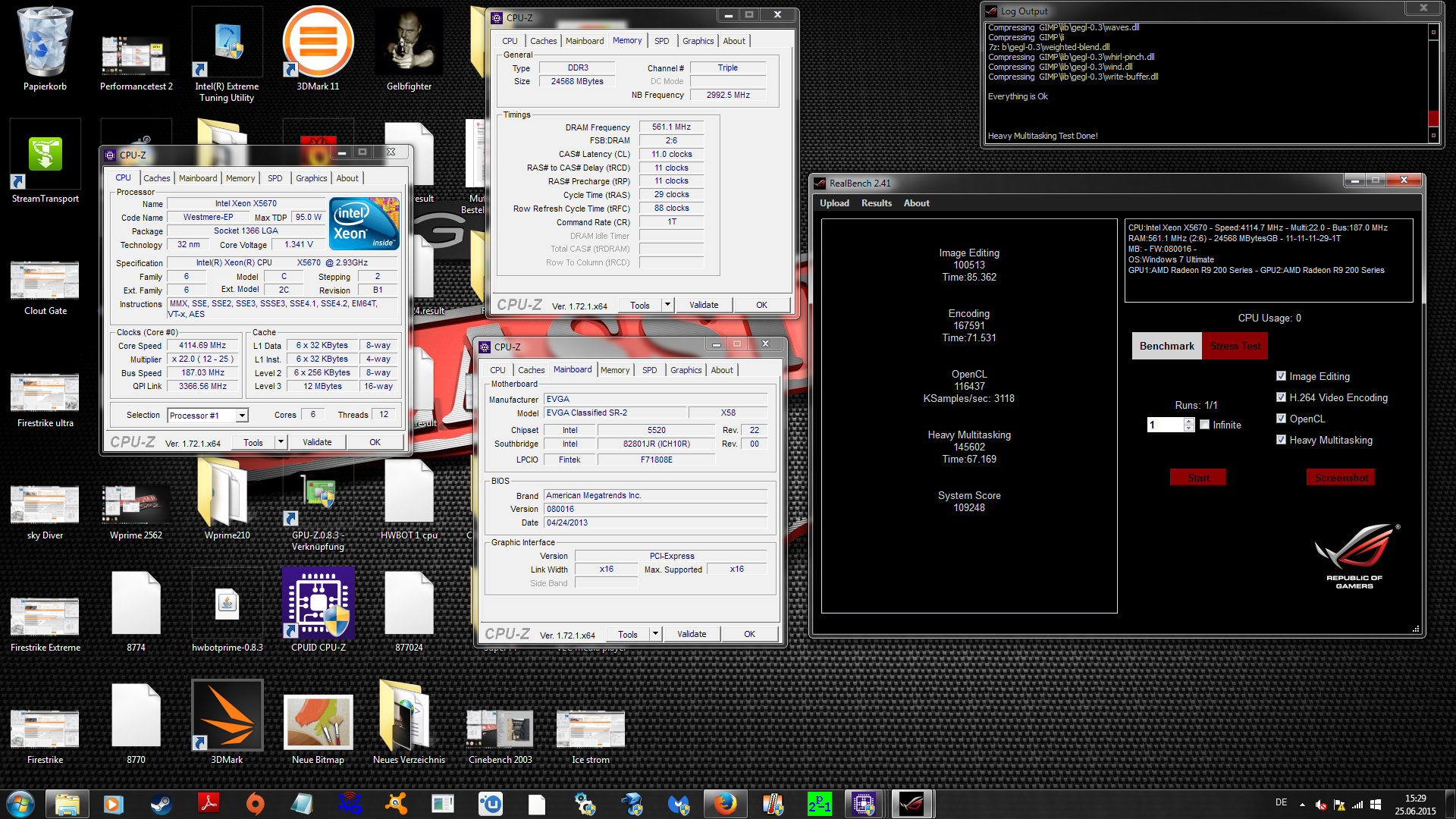
Task: Click the volume tray icon
Action: coord(1320,805)
